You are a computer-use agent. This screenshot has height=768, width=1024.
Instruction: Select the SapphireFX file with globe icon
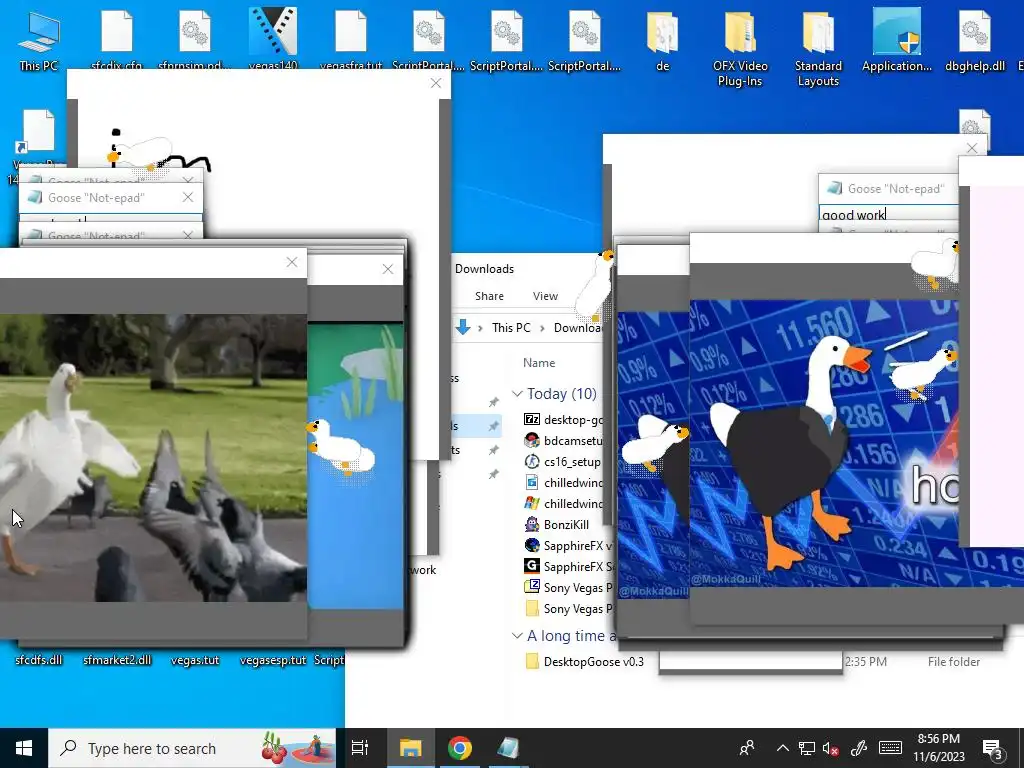click(568, 545)
